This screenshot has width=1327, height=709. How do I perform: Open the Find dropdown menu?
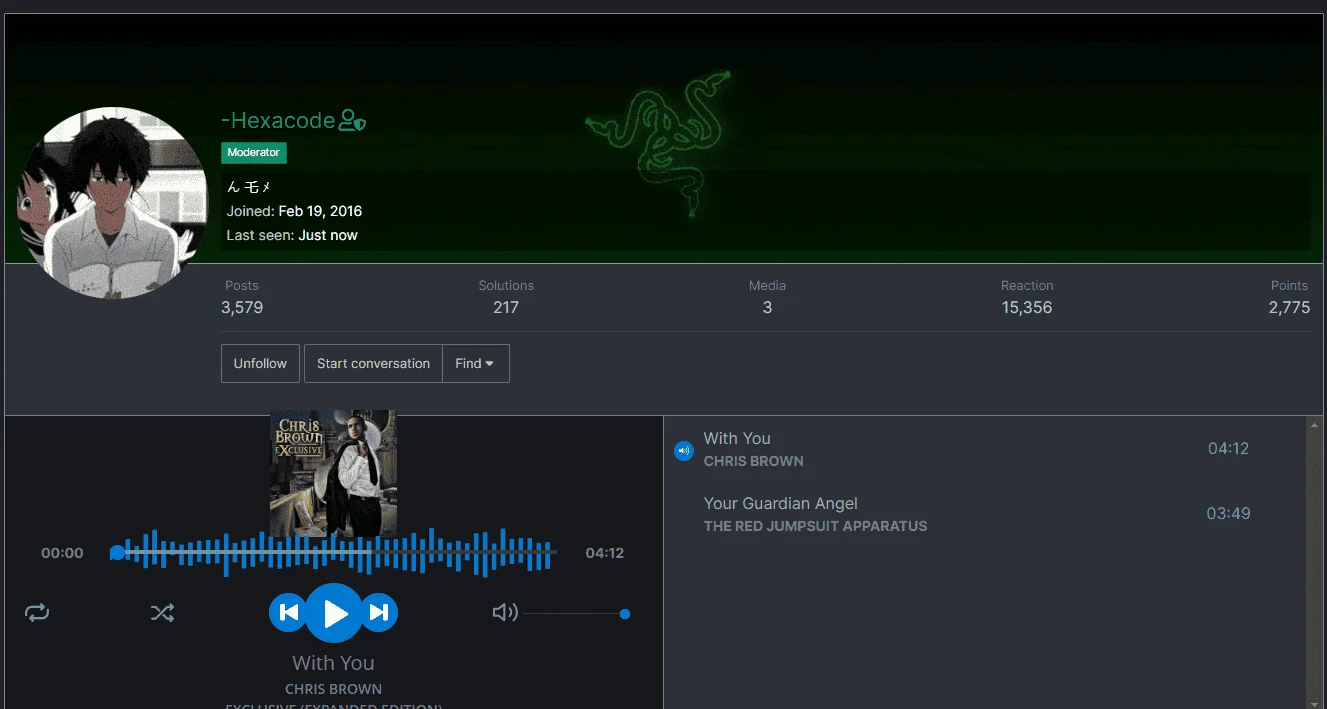pyautogui.click(x=476, y=363)
